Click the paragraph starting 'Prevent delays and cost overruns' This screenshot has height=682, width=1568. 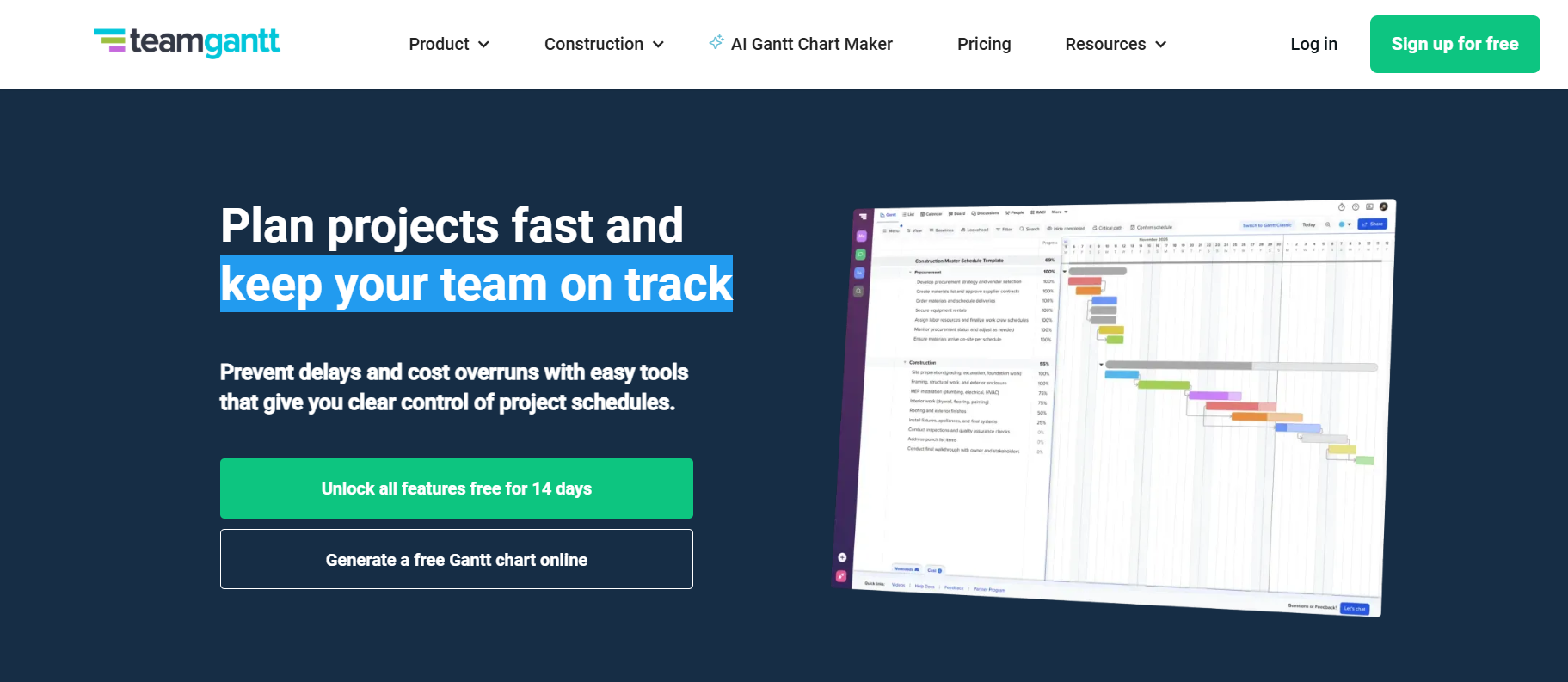(x=454, y=387)
